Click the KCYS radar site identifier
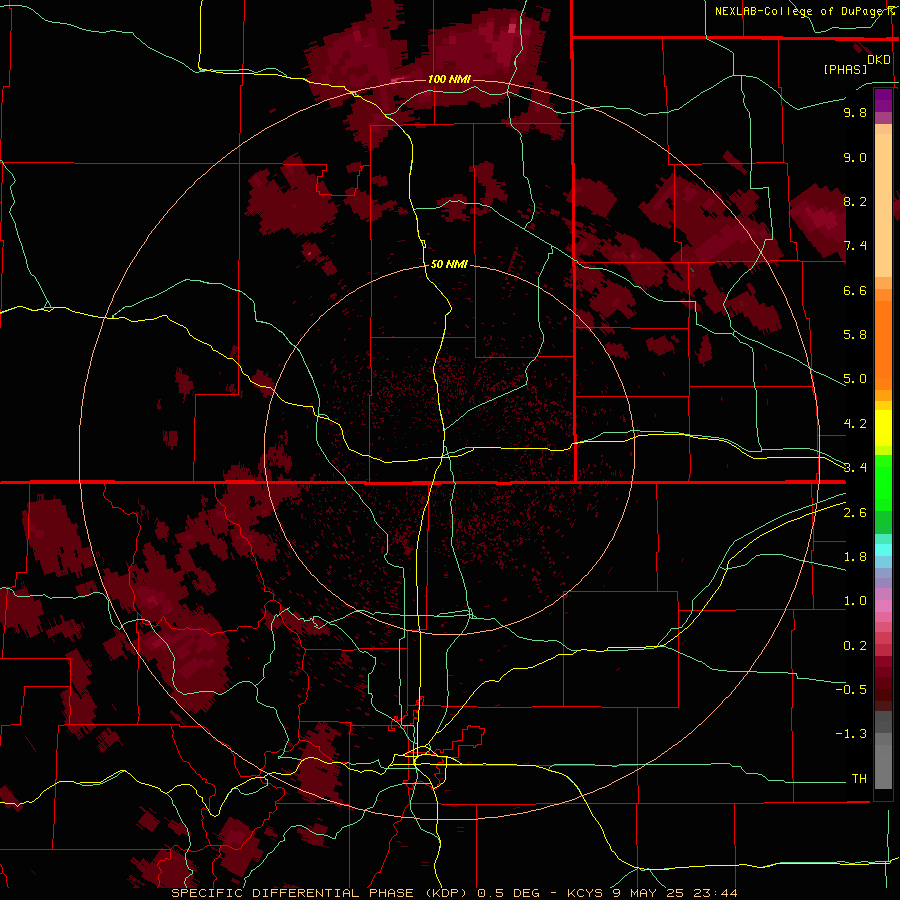The width and height of the screenshot is (900, 900). click(x=585, y=893)
